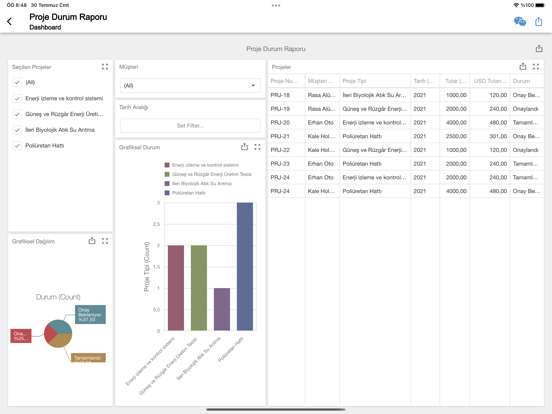
Task: Go back using the back arrow
Action: tap(10, 21)
